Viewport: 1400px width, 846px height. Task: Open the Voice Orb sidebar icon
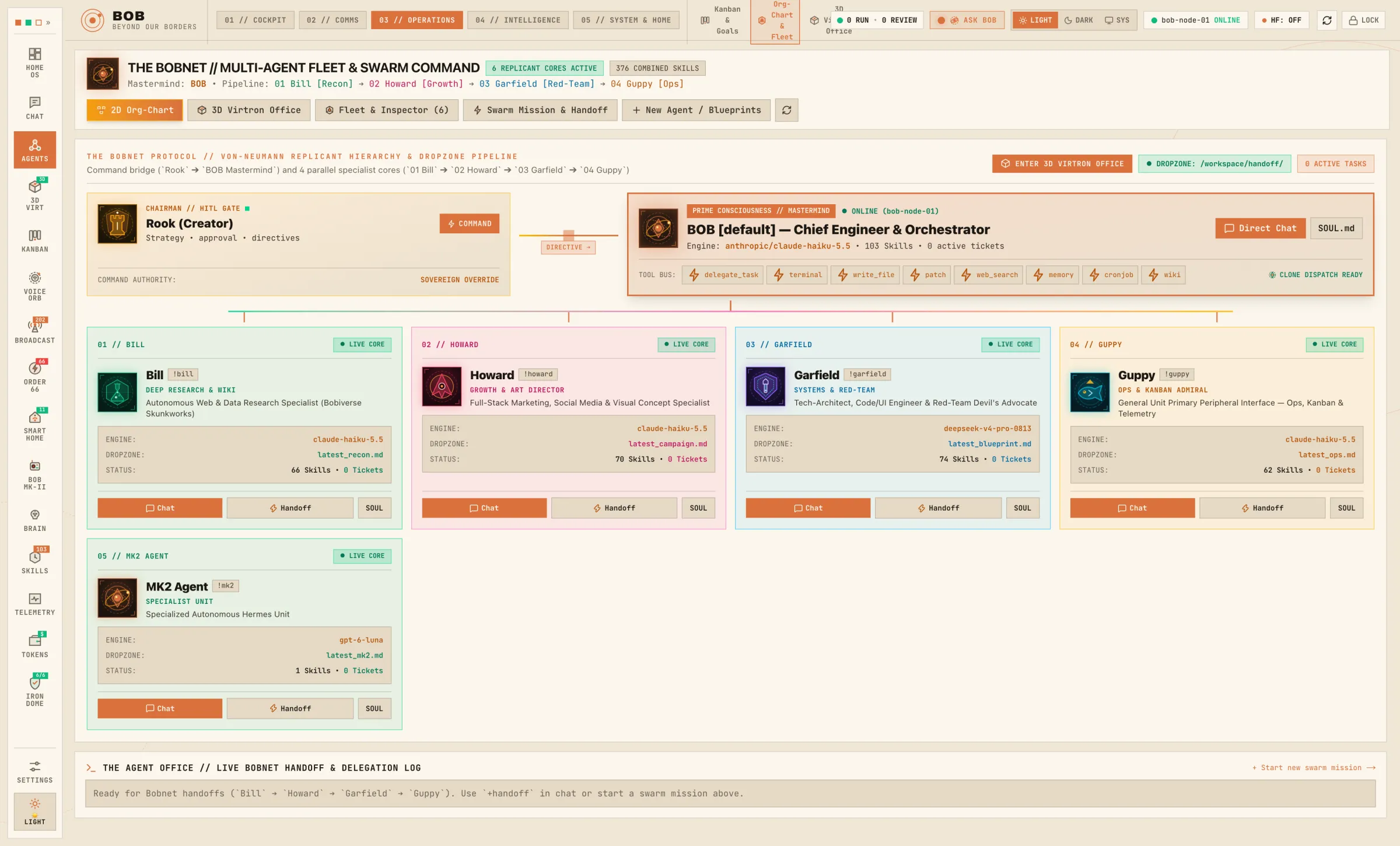pyautogui.click(x=34, y=286)
